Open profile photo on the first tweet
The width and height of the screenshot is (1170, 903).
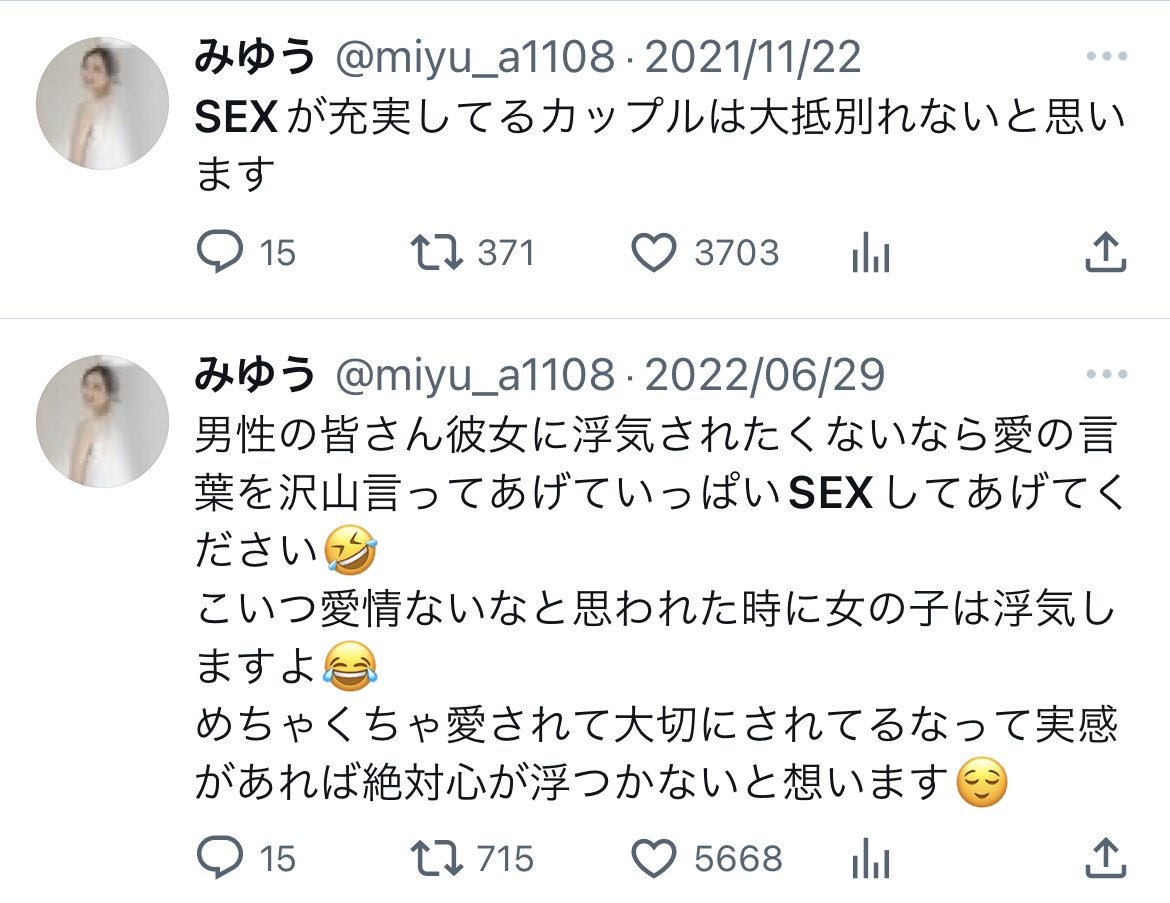click(x=102, y=103)
